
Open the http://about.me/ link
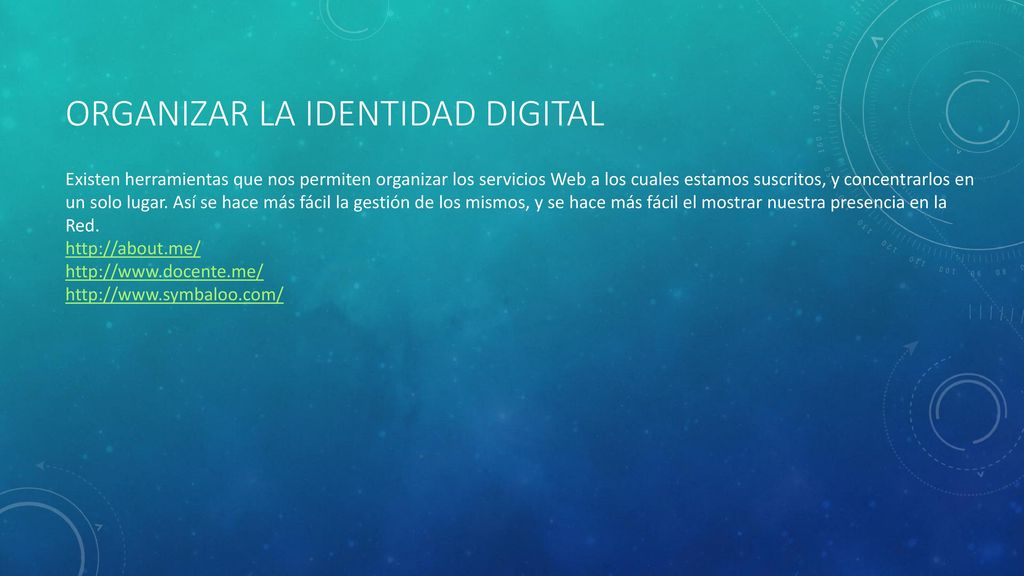coord(133,249)
